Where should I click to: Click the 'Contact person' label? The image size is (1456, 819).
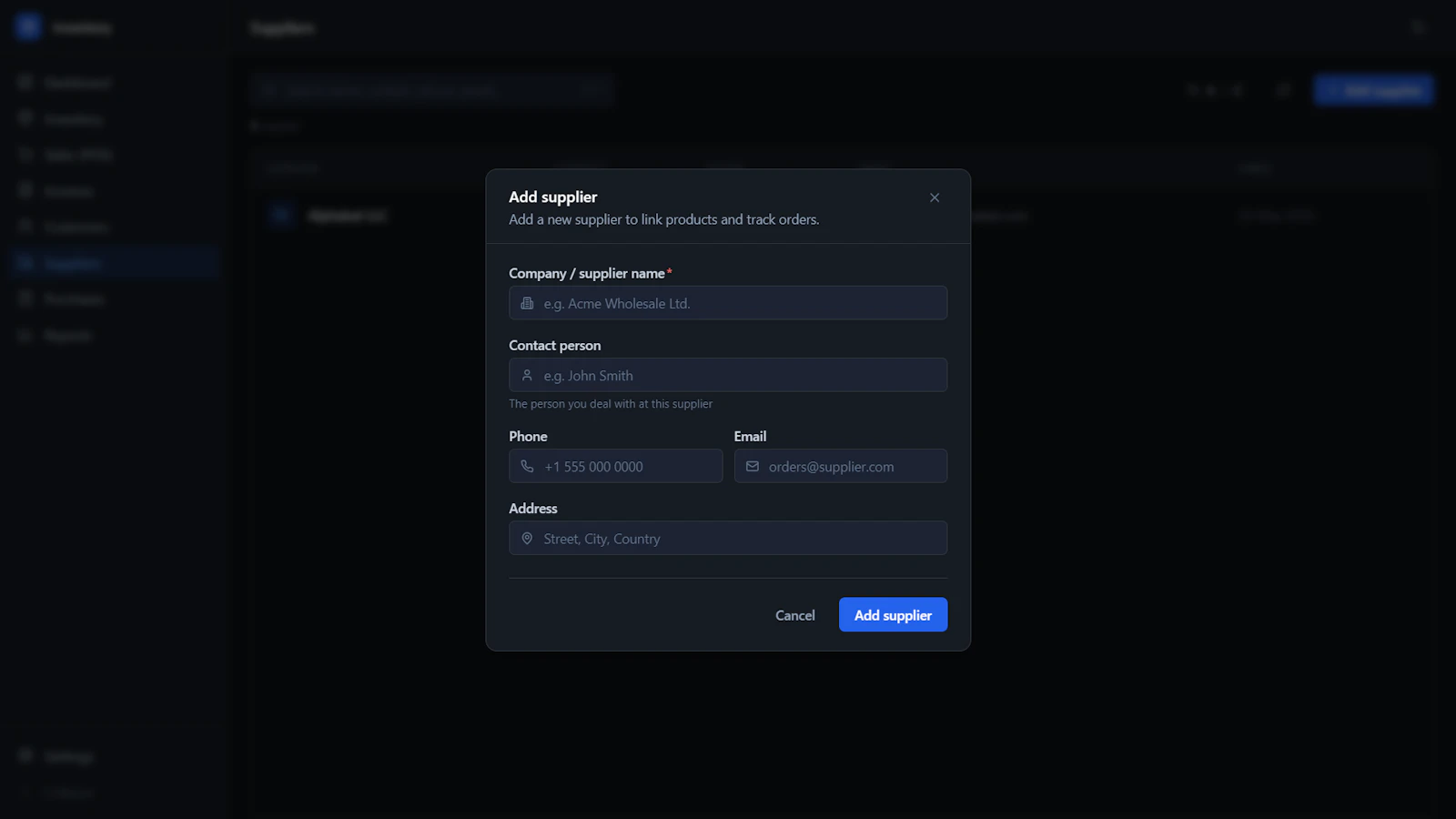(x=555, y=345)
